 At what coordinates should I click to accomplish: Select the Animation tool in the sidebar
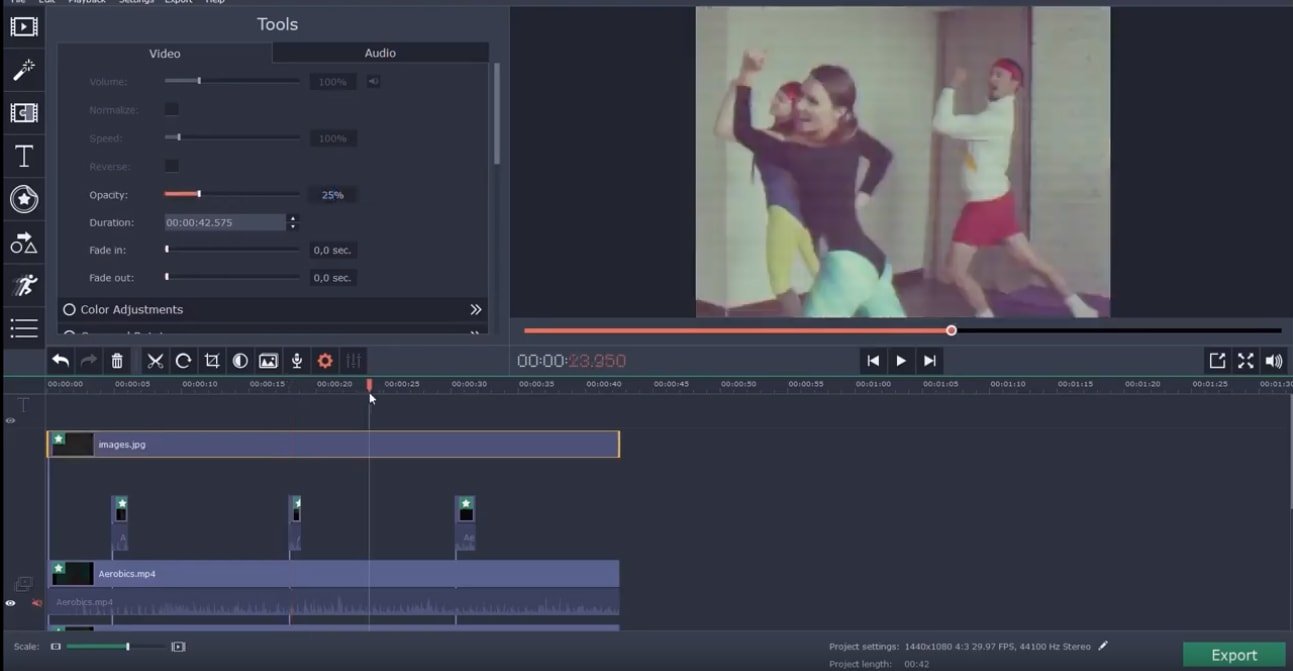[24, 285]
